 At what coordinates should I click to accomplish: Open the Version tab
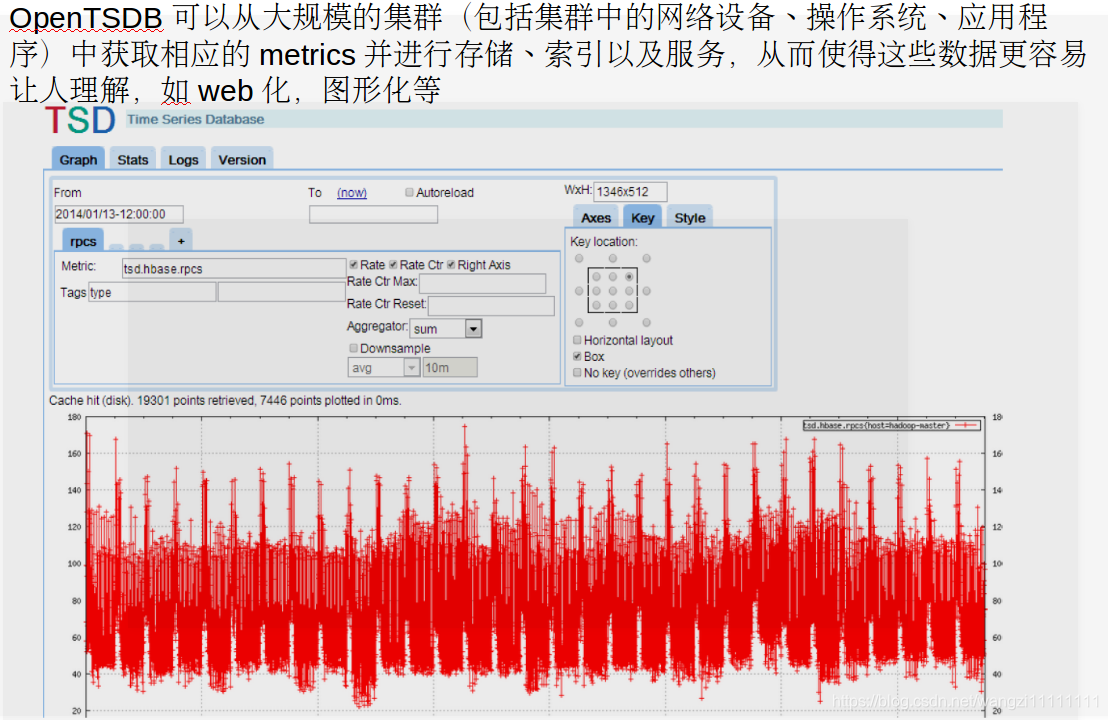click(x=242, y=159)
